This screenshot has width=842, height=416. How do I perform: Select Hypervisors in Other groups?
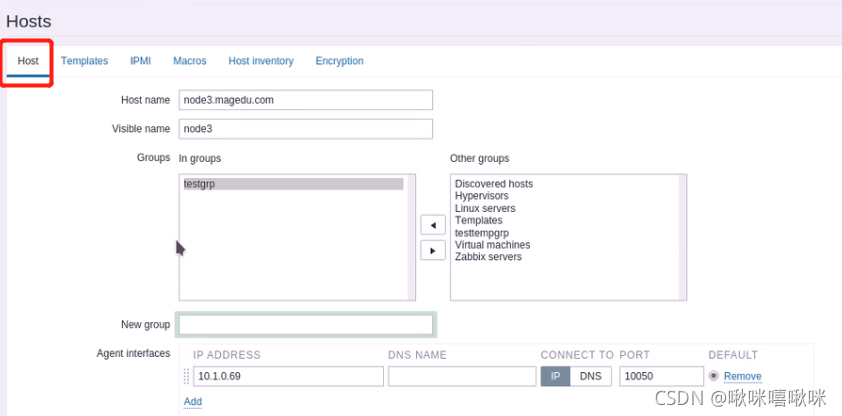pos(482,196)
